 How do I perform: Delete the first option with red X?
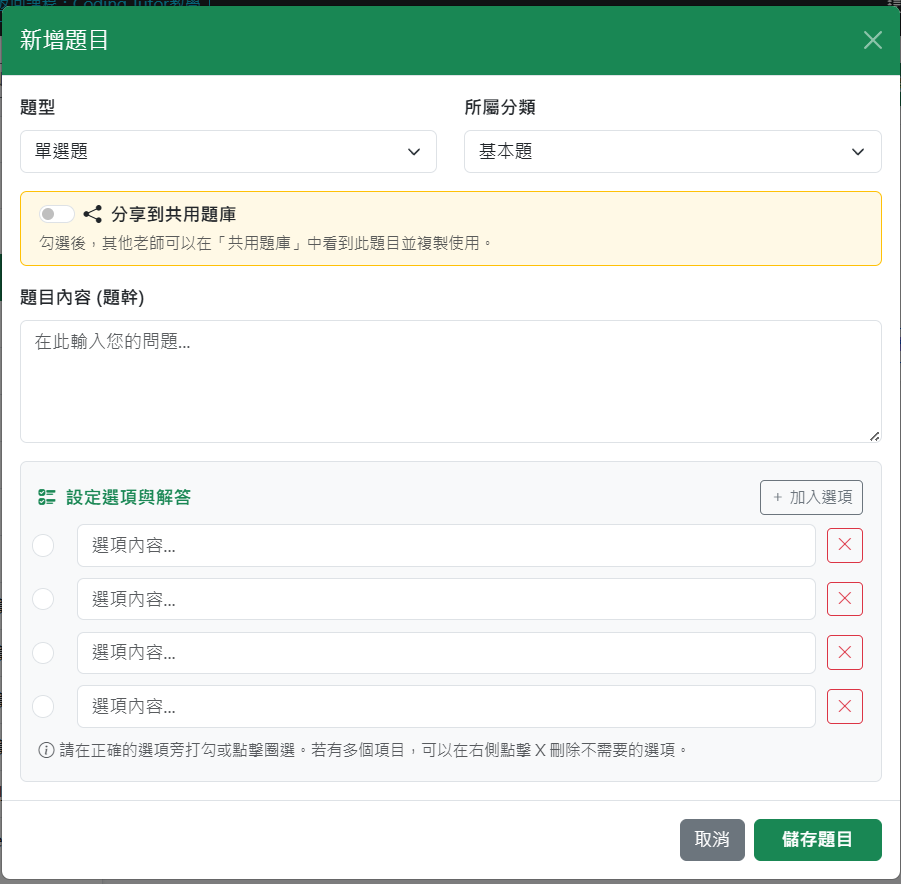(x=844, y=545)
